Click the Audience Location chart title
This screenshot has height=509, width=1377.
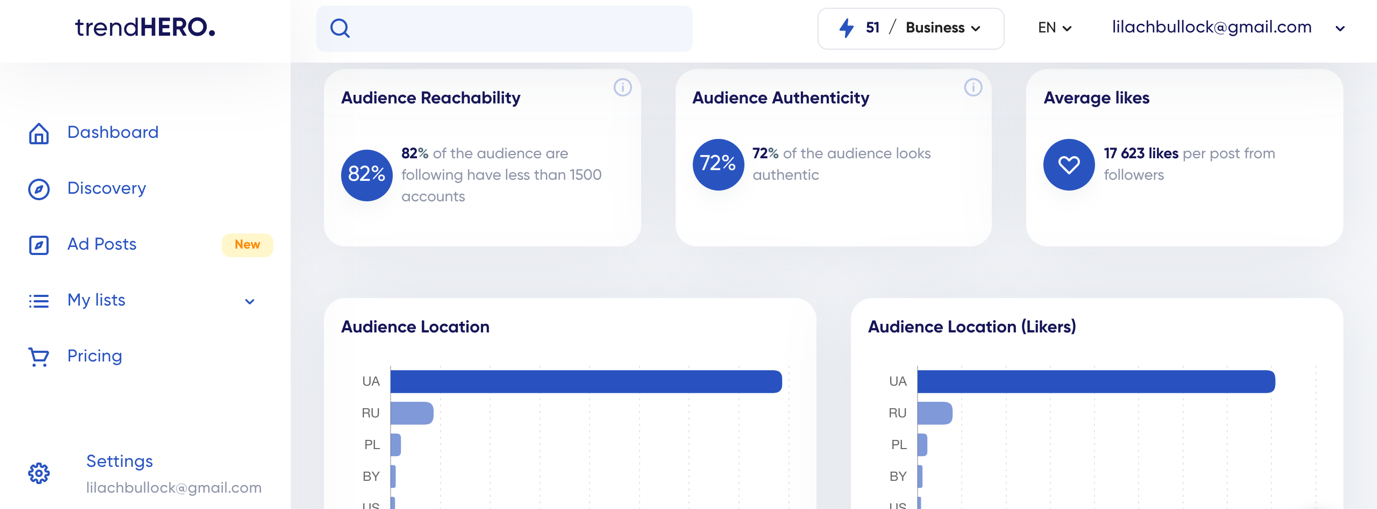coord(415,327)
